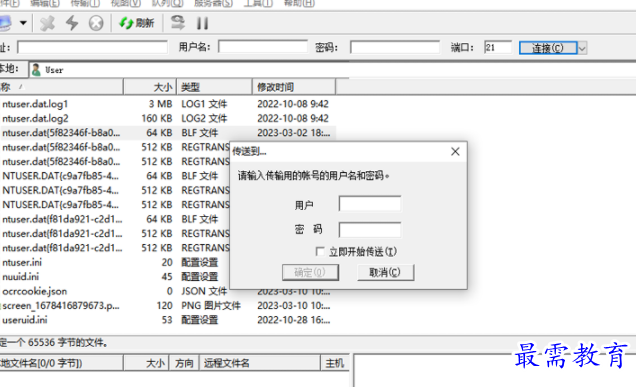Sort local files by the 类型 column header

[215, 87]
